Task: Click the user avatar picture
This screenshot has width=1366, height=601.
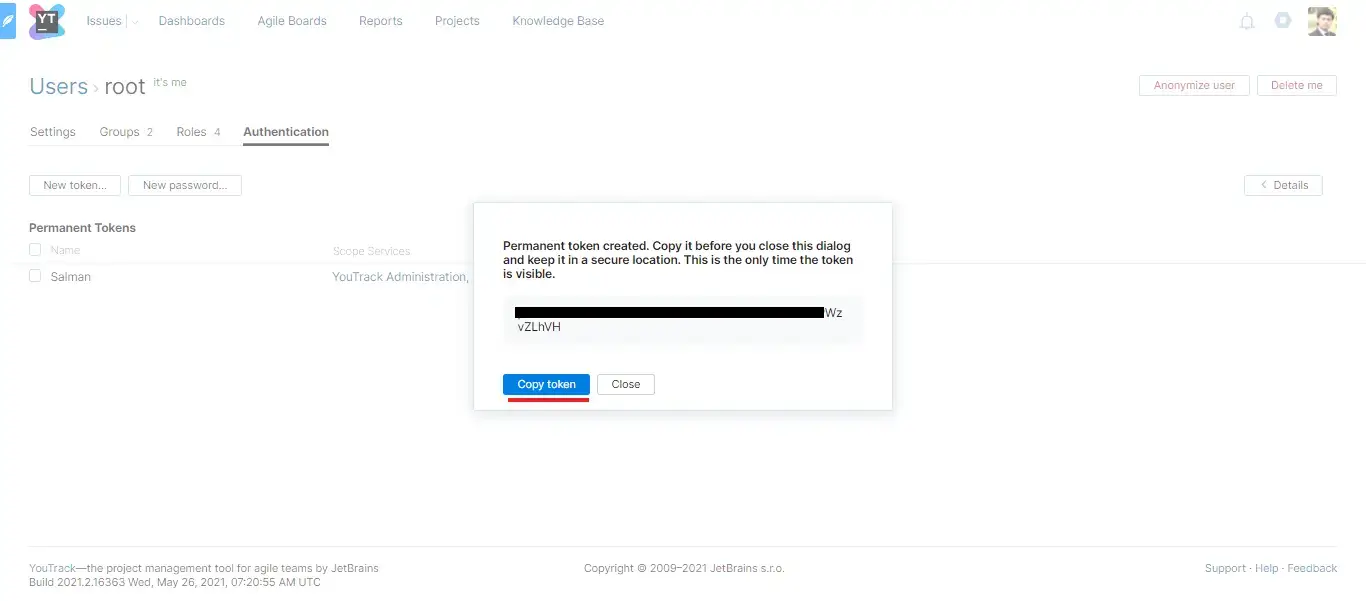Action: tap(1322, 21)
